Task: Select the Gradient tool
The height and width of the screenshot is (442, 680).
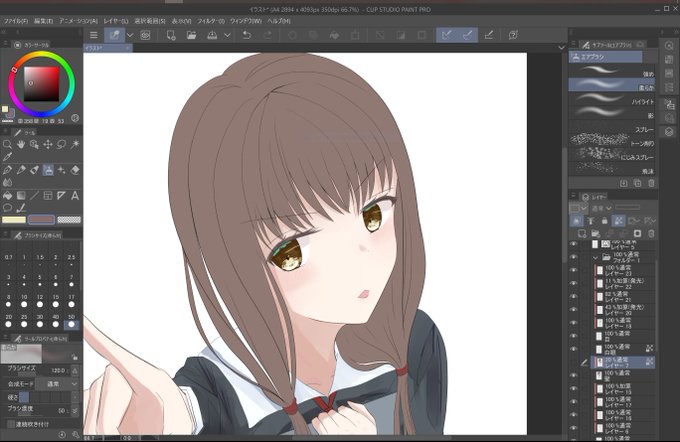Action: 21,196
